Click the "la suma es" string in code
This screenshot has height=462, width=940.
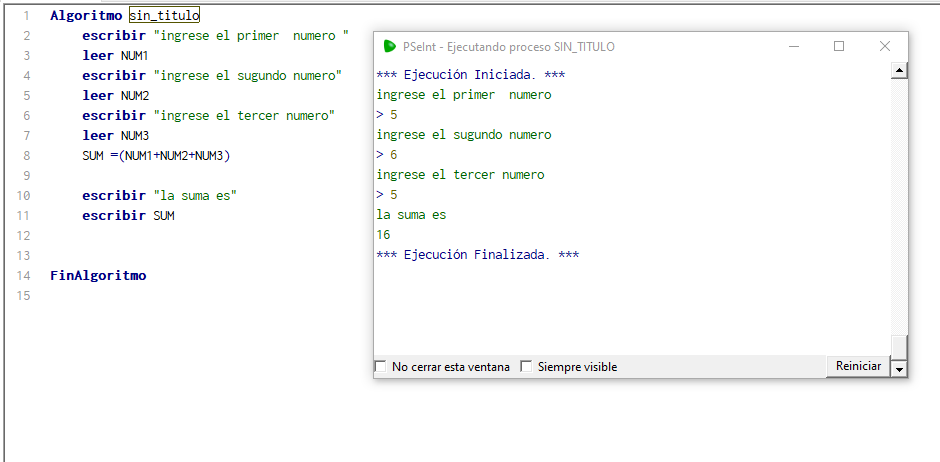click(202, 196)
